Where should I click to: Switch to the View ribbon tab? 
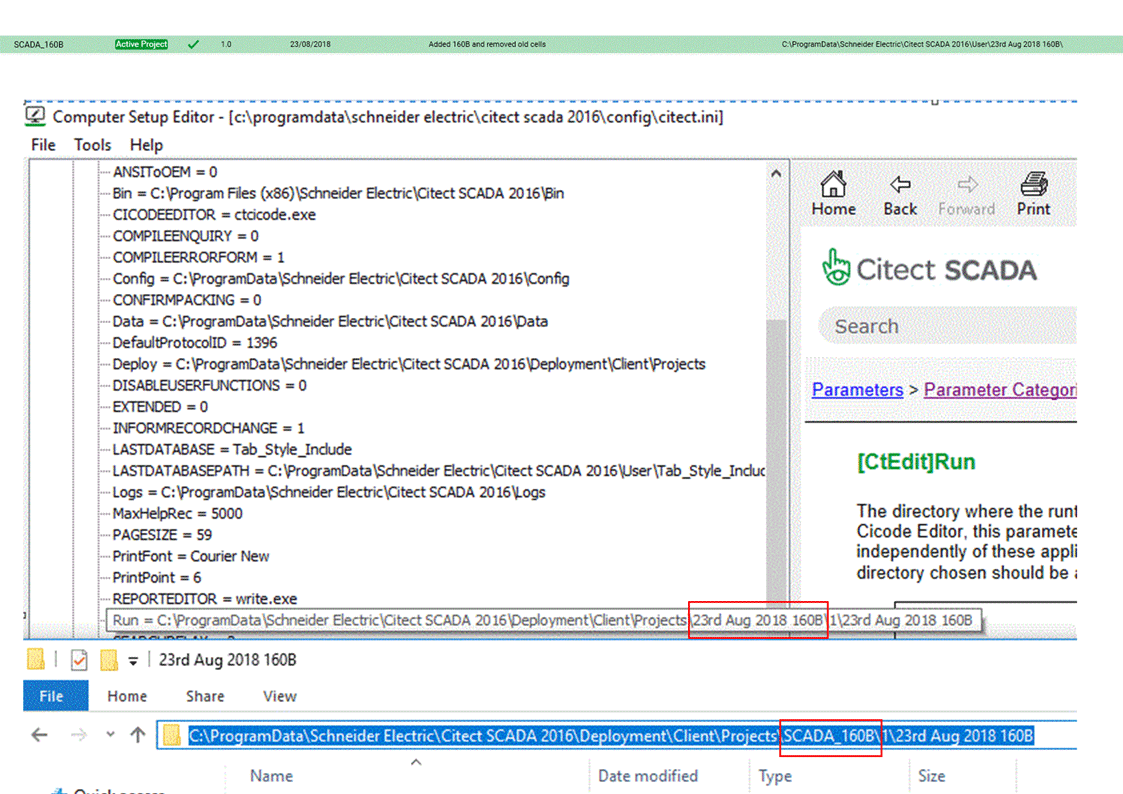click(x=279, y=696)
